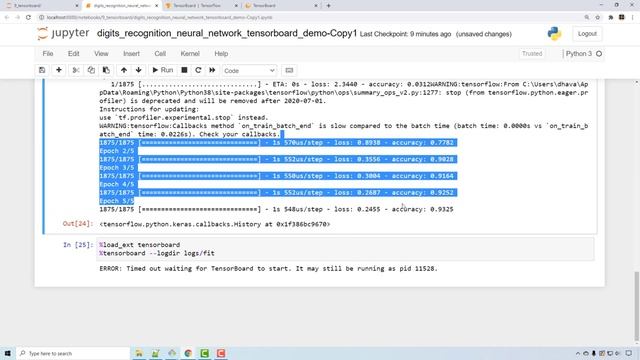Click the Trusted notebook indicator
The width and height of the screenshot is (640, 360).
[532, 54]
